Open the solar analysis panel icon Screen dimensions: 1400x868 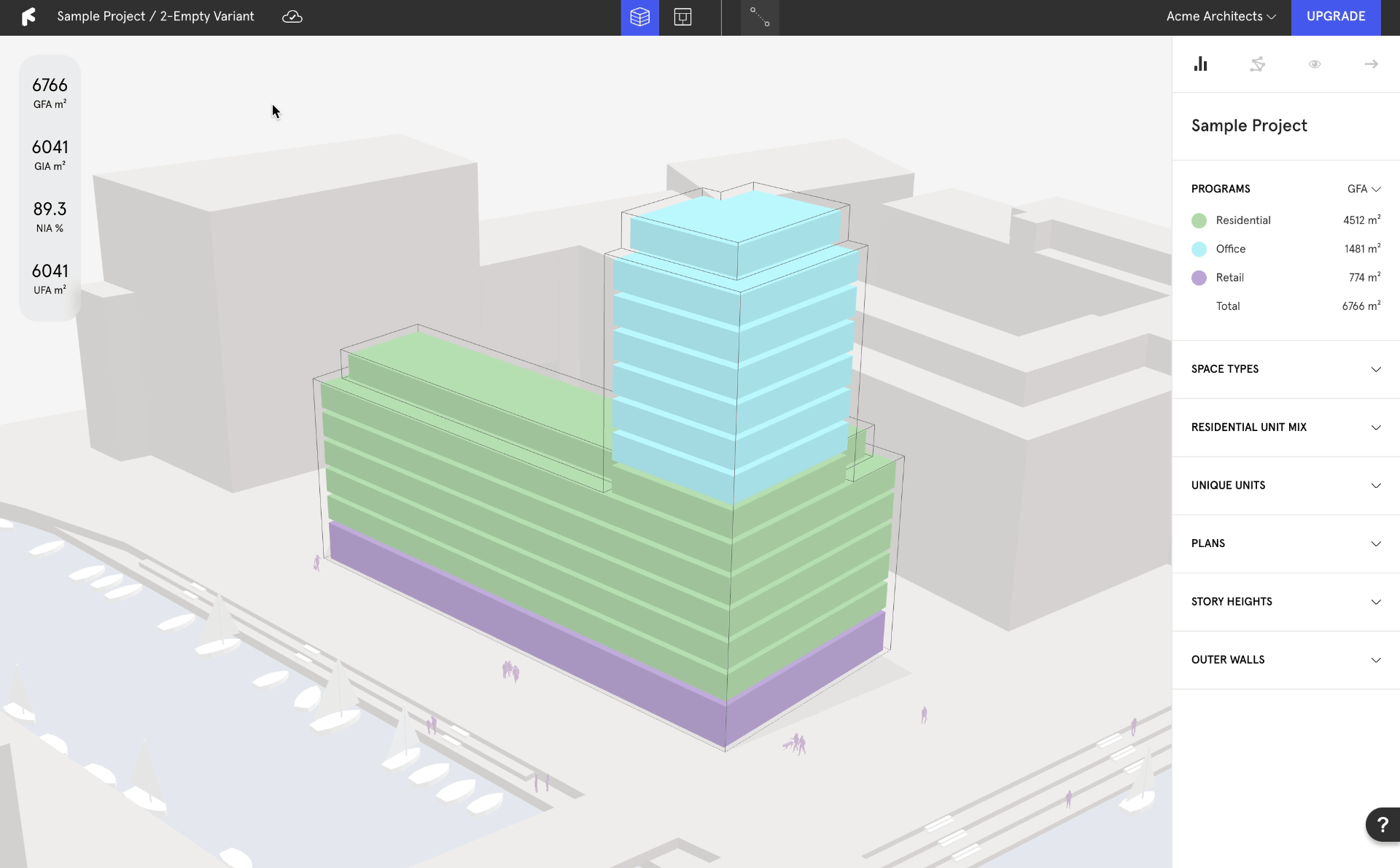coord(1257,64)
